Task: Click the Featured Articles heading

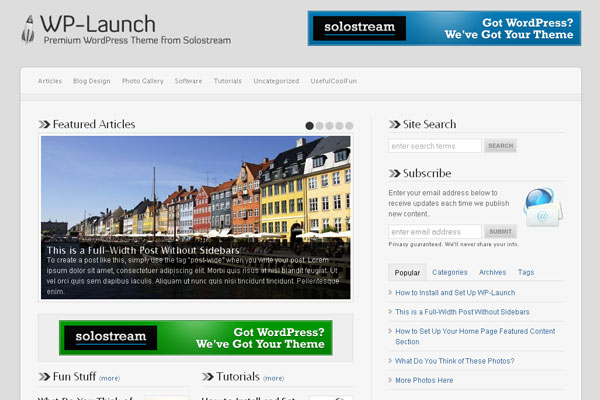Action: tap(94, 124)
